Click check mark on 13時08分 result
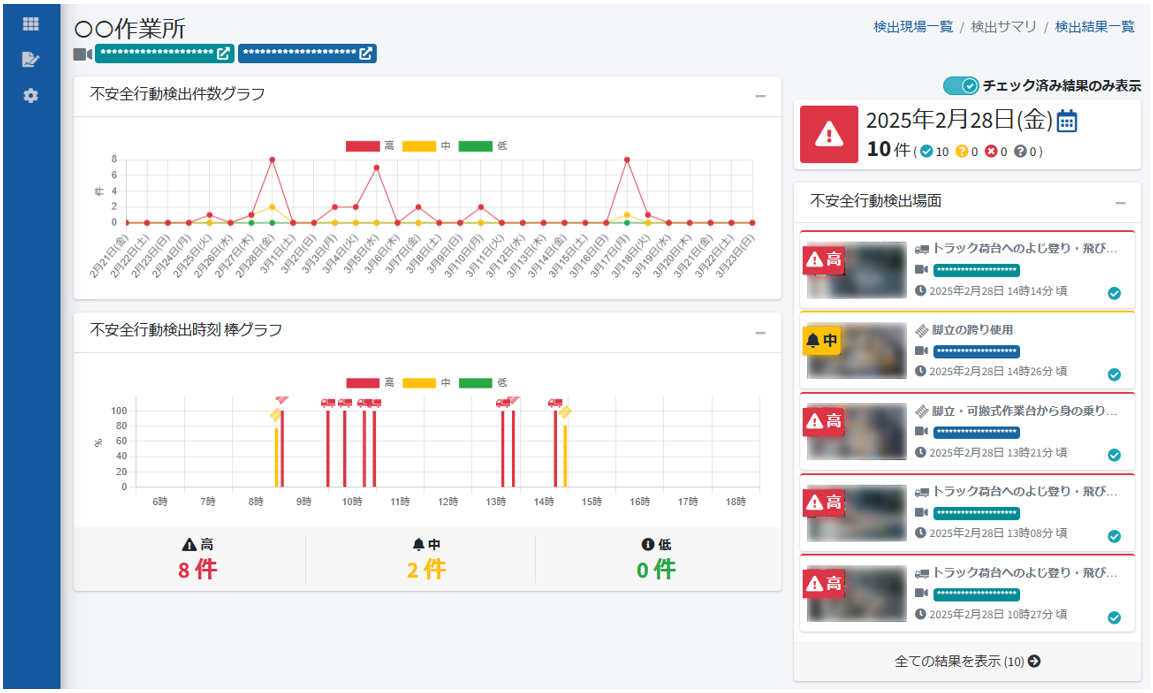 1114,536
